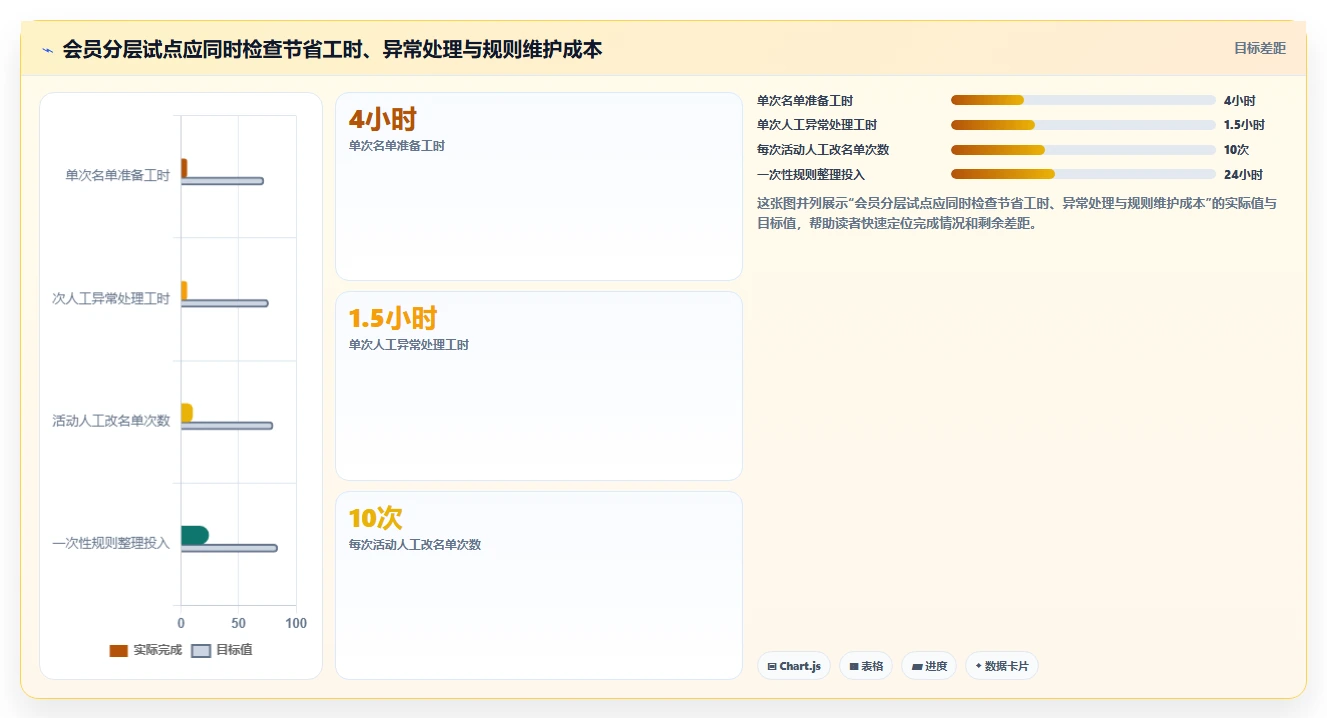
Task: Click the 一次性规则整理投入 progress bar
Action: click(x=1083, y=174)
